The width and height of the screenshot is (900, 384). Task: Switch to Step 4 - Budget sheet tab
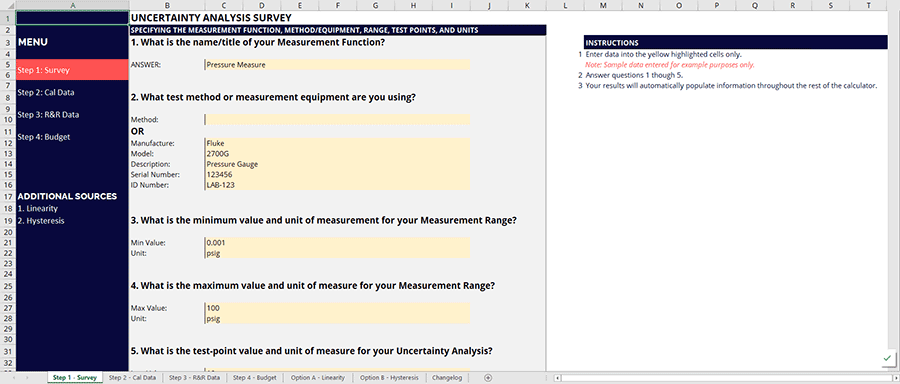click(x=254, y=378)
